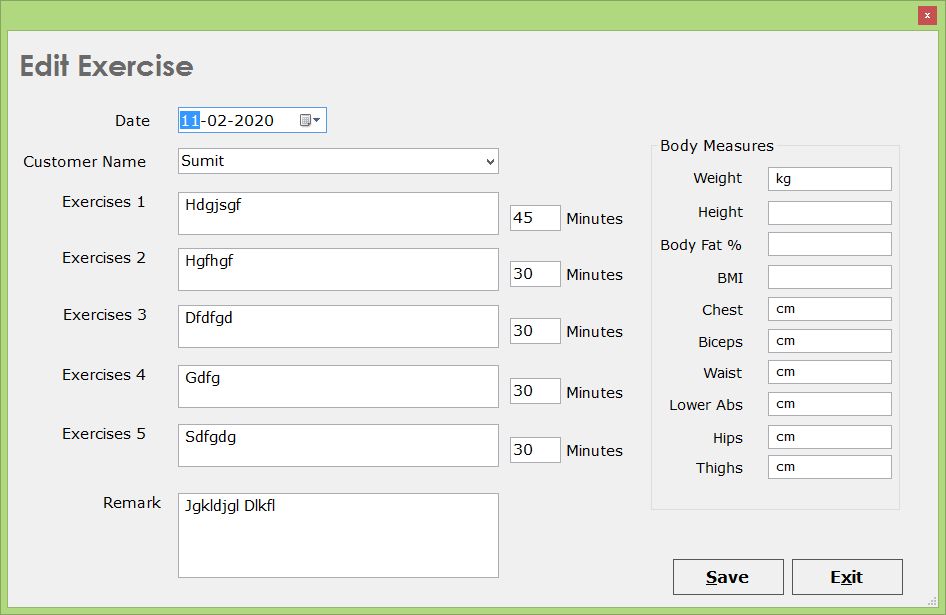Click the Exercises 2 text box with Hgfhgf
946x615 pixels.
[x=338, y=269]
